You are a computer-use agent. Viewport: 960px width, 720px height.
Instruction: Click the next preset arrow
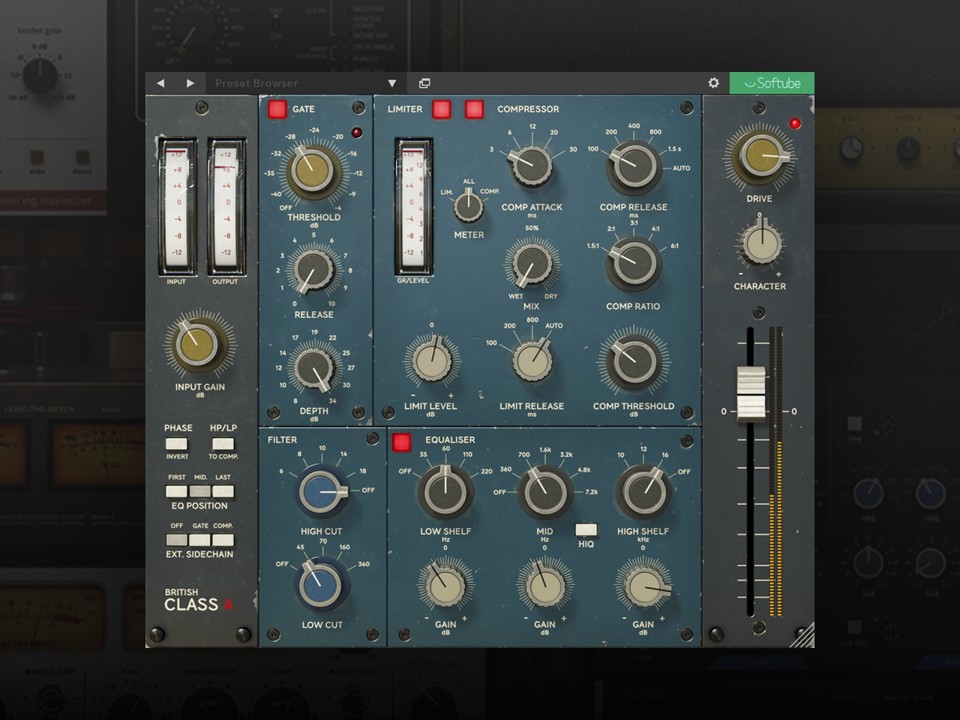pos(190,83)
